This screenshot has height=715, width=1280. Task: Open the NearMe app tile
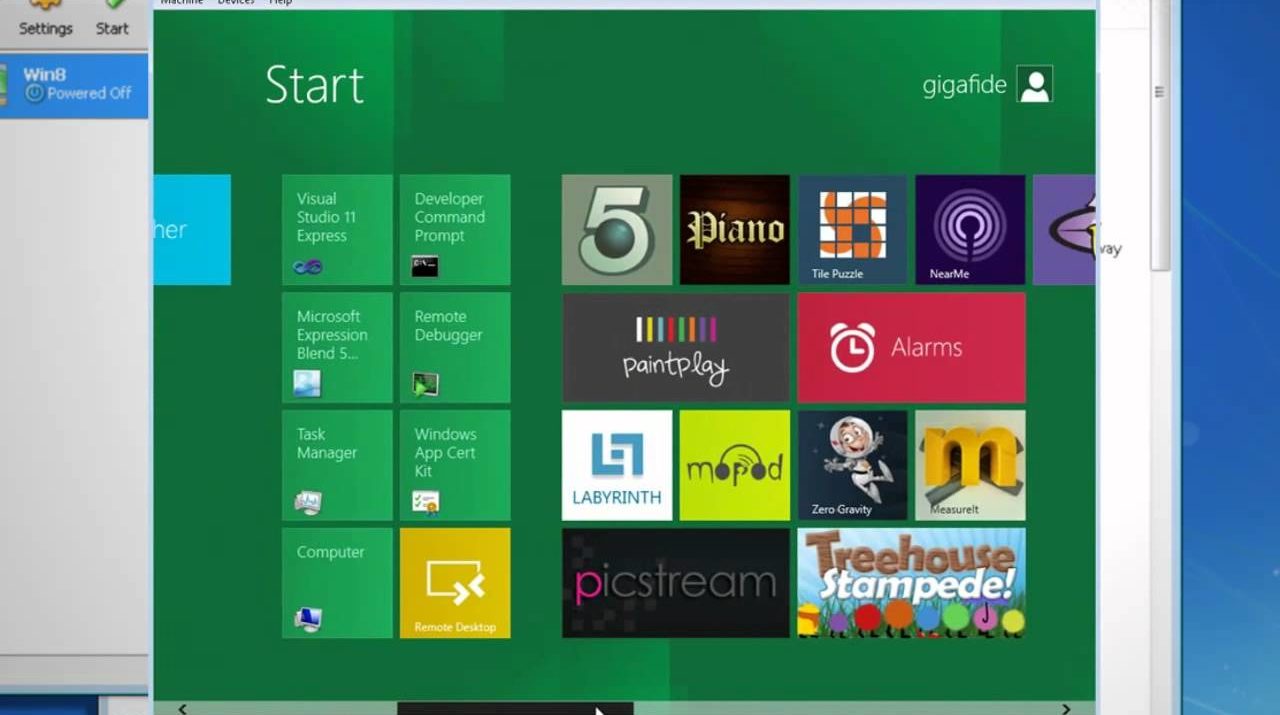pos(970,230)
